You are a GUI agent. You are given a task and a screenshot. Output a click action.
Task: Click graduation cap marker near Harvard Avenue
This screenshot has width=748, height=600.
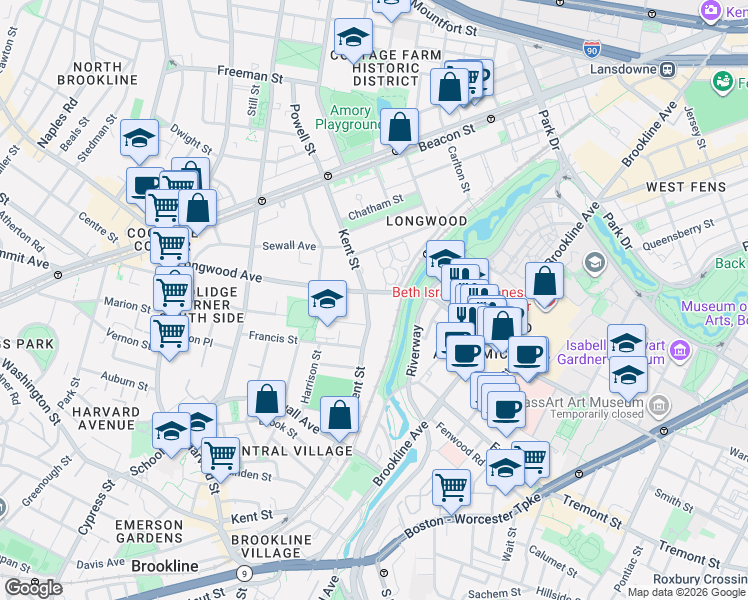[x=171, y=433]
